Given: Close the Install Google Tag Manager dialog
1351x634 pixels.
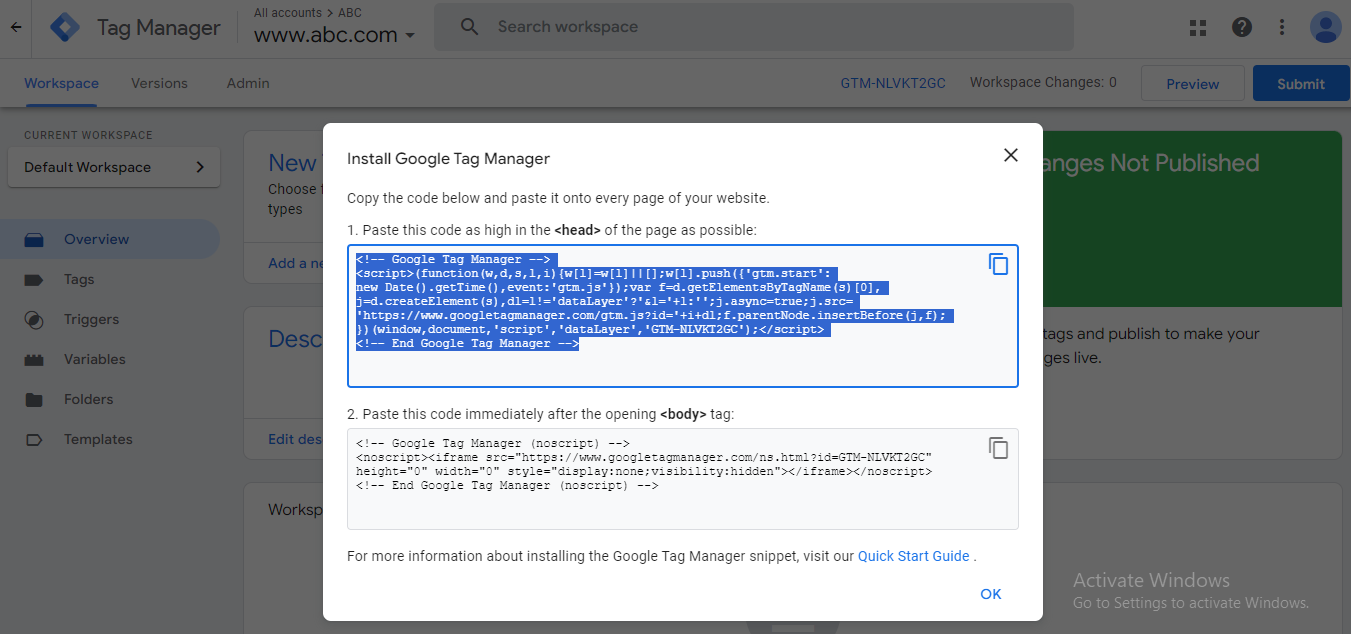Looking at the screenshot, I should click(1011, 155).
